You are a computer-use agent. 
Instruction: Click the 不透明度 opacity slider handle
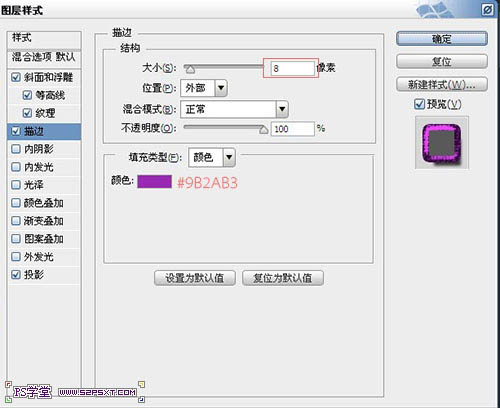pos(264,130)
